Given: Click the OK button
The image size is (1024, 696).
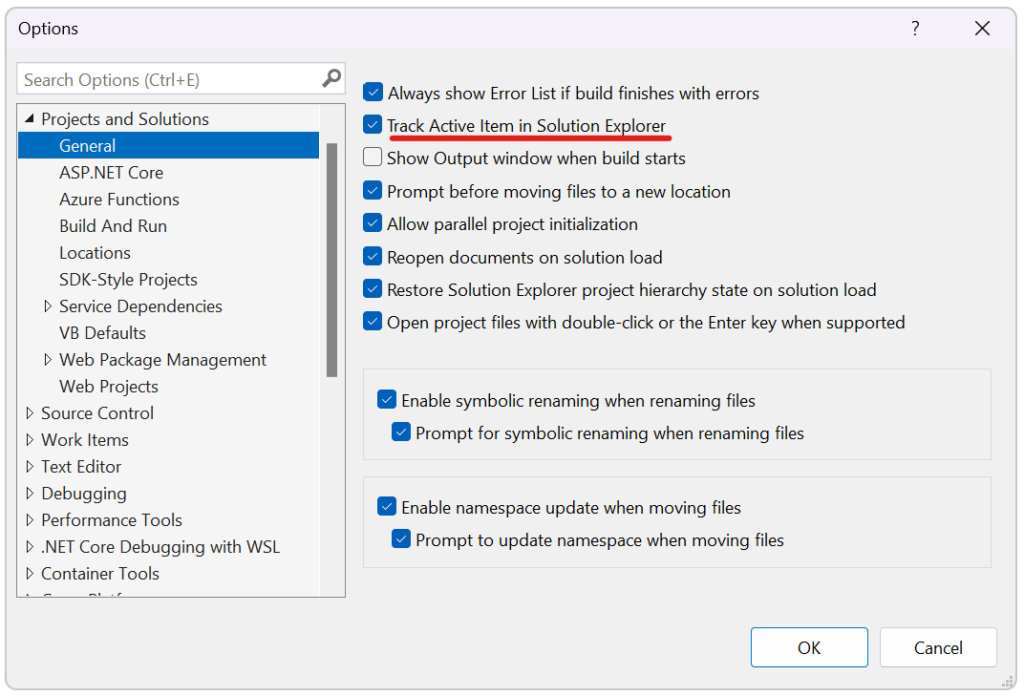Looking at the screenshot, I should point(809,647).
